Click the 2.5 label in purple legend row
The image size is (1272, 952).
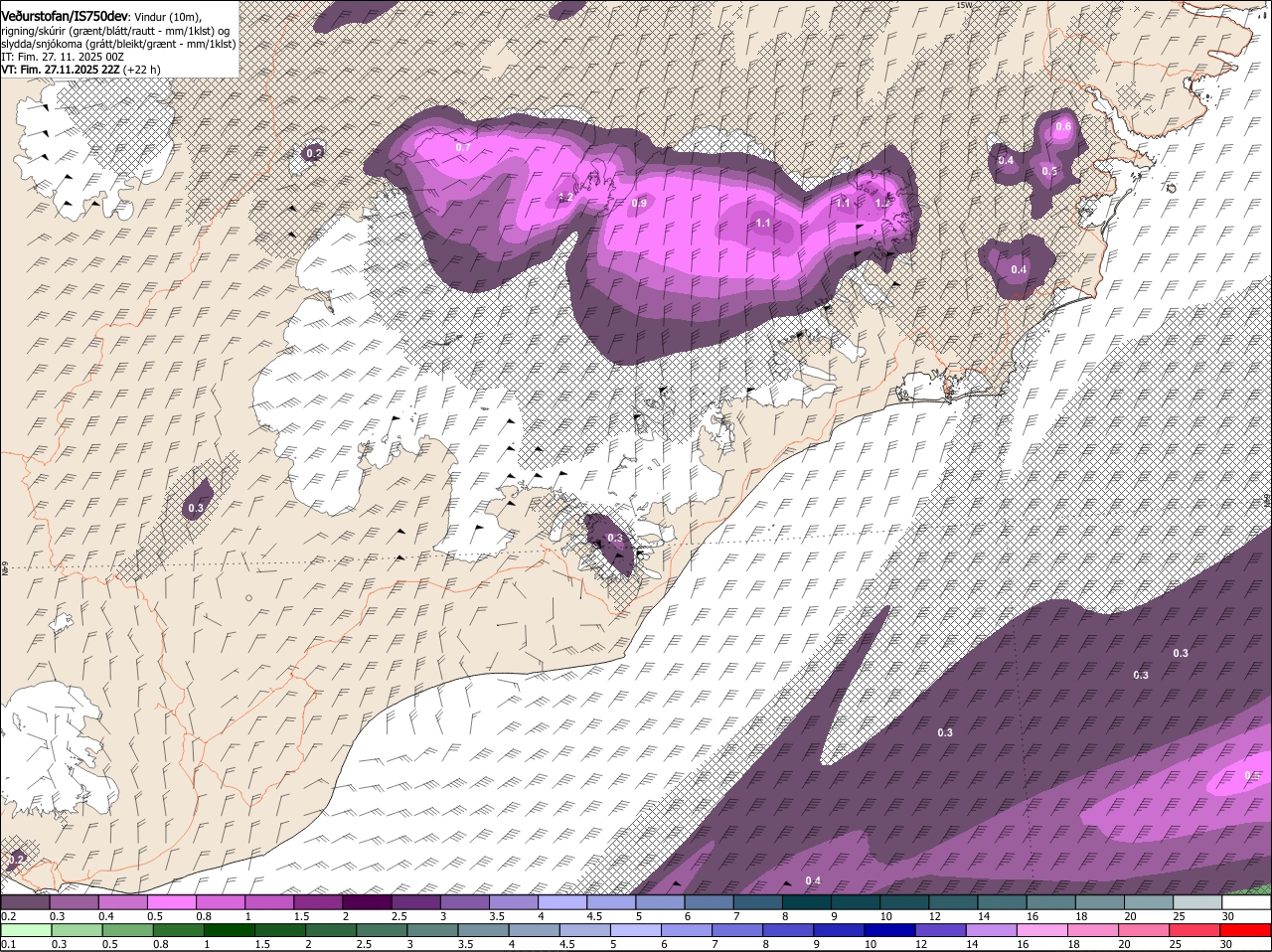(399, 915)
